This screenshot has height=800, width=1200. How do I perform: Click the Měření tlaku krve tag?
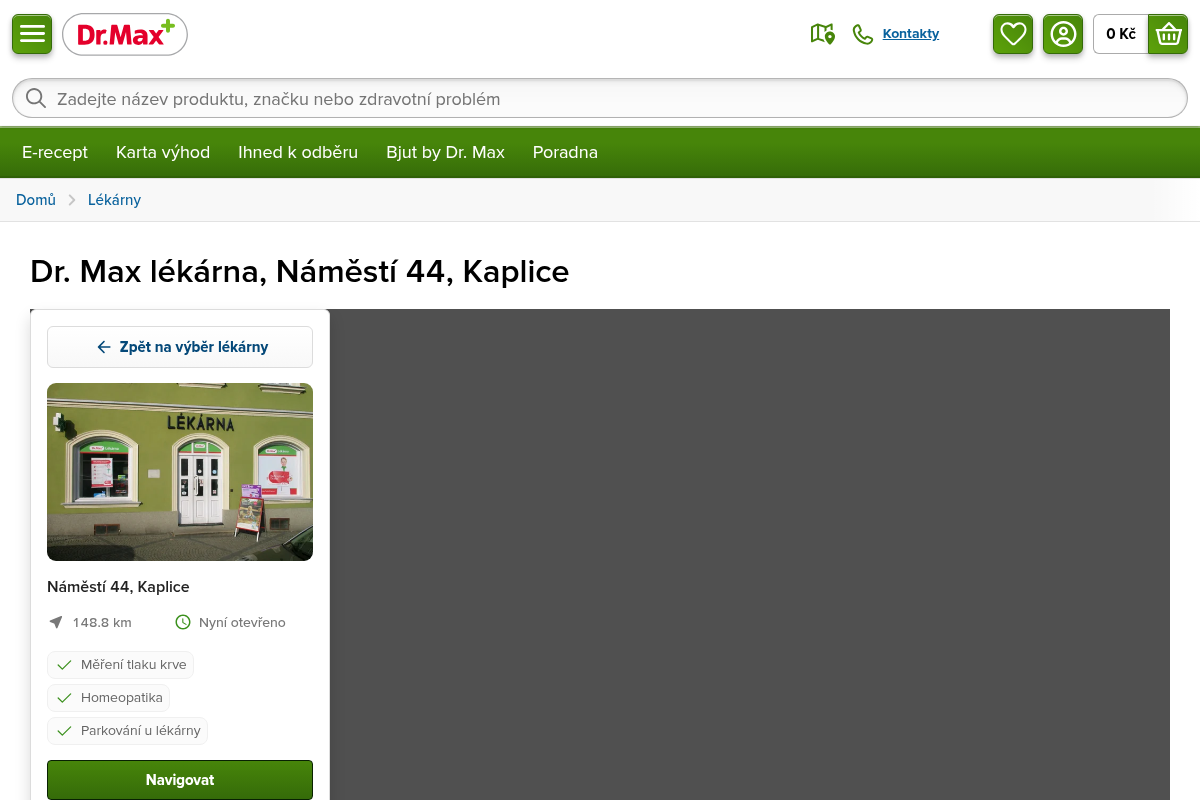tap(120, 665)
